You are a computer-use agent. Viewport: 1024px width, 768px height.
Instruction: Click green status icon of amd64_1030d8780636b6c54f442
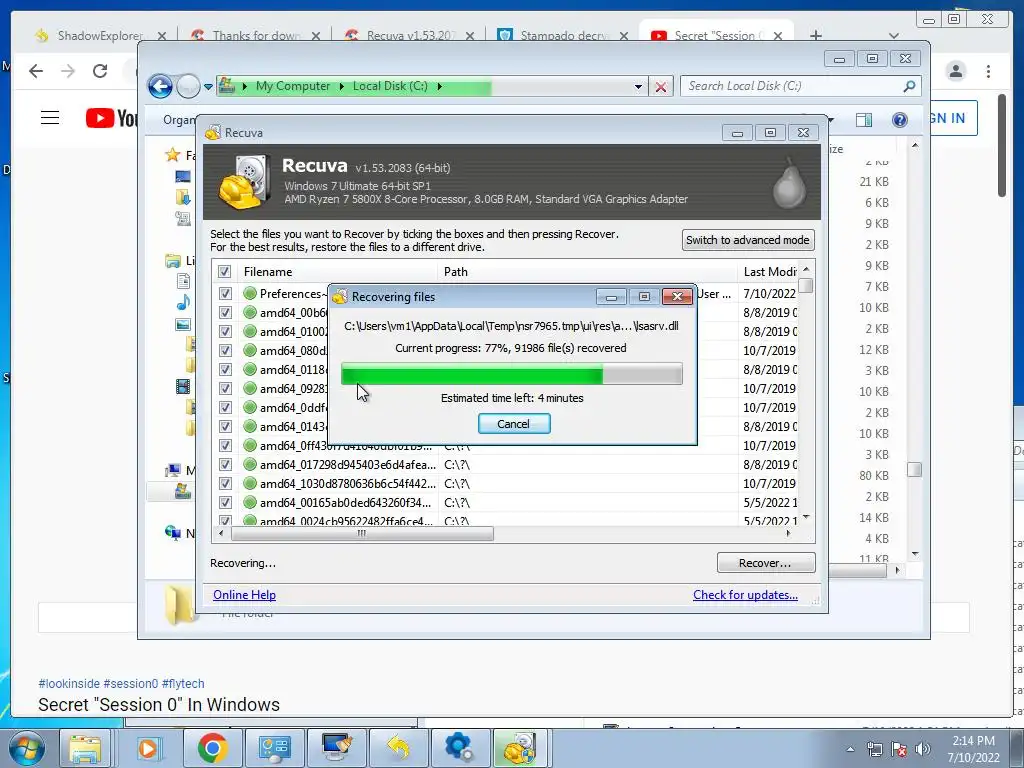(x=249, y=483)
